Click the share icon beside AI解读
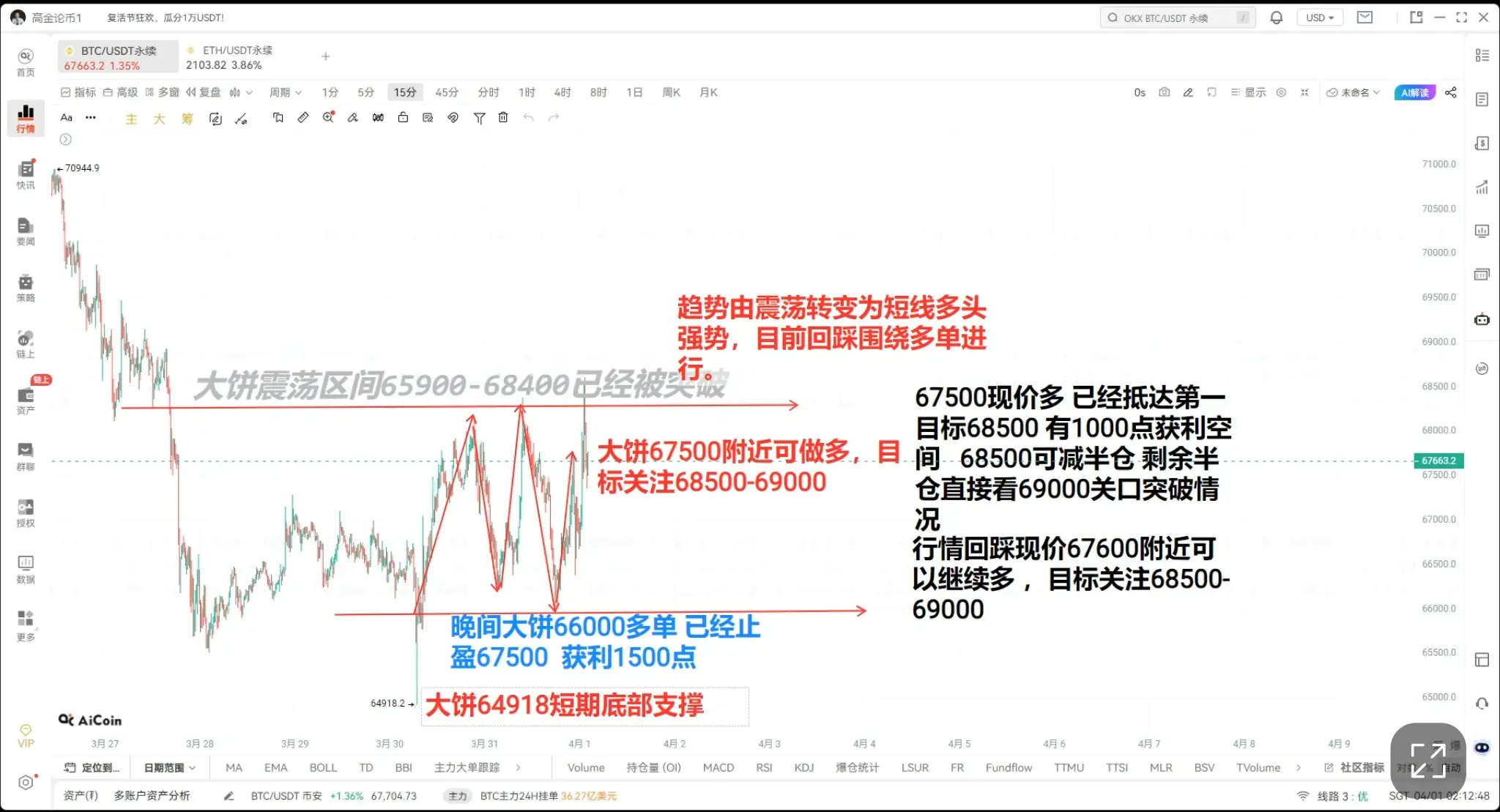This screenshot has height=812, width=1500. point(1450,92)
